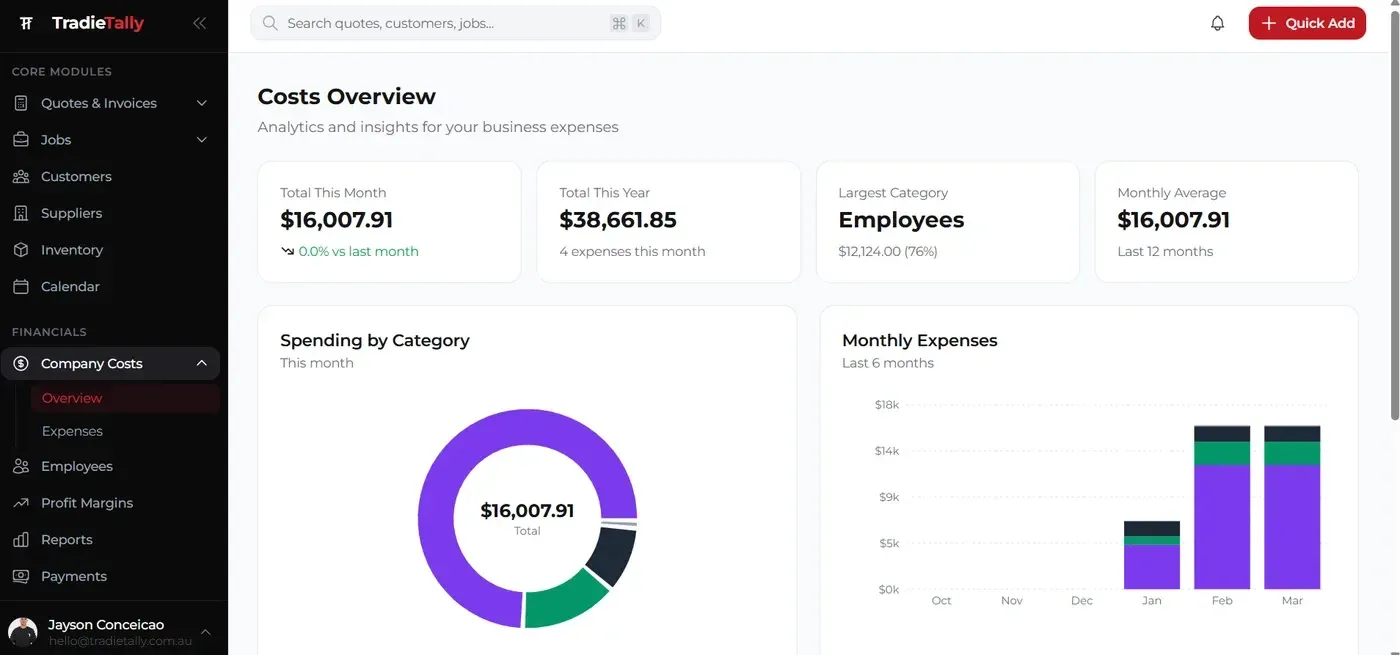Select the Overview submenu item
Viewport: 1400px width, 655px height.
click(x=125, y=398)
